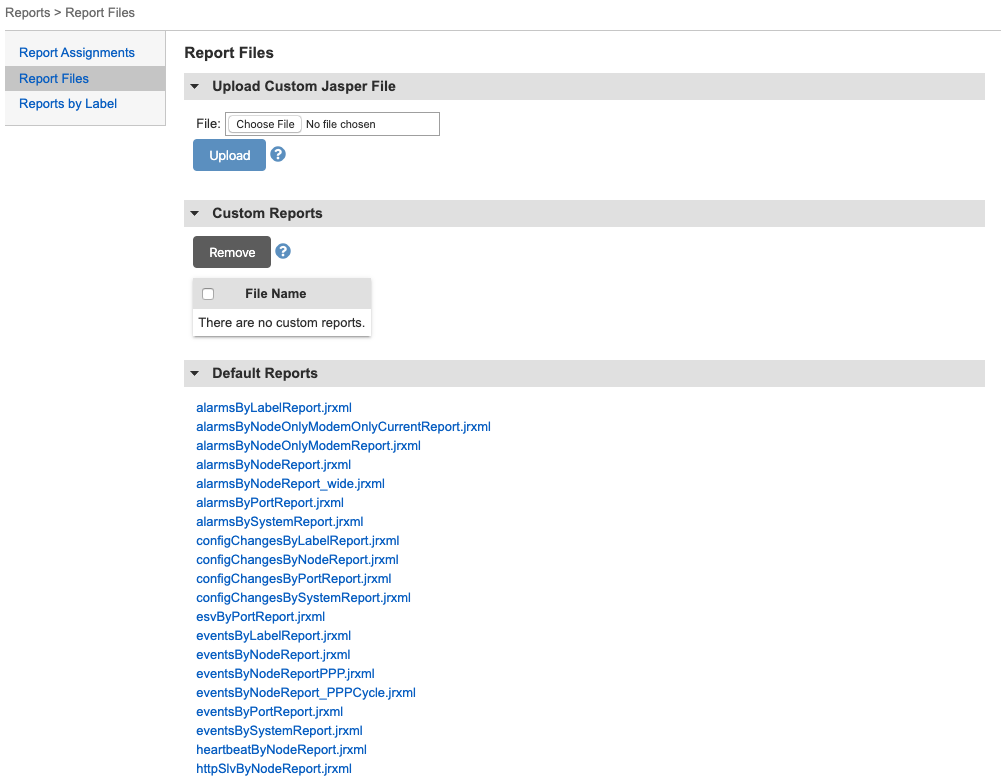Image resolution: width=1001 pixels, height=780 pixels.
Task: Open httpSlvByNodeReport.jrxml link
Action: (274, 769)
